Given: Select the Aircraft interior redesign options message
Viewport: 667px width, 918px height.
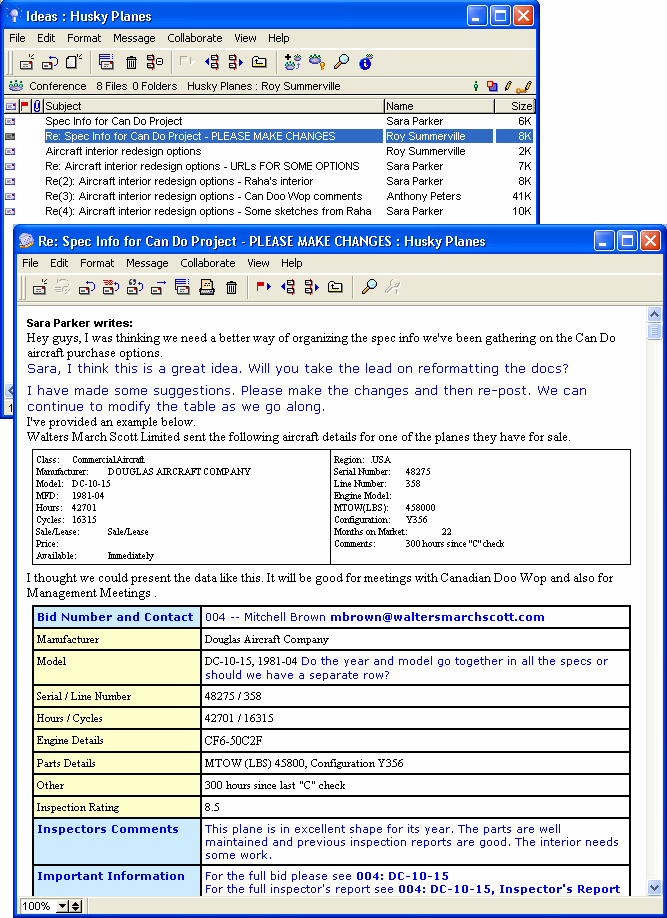Looking at the screenshot, I should [x=123, y=151].
